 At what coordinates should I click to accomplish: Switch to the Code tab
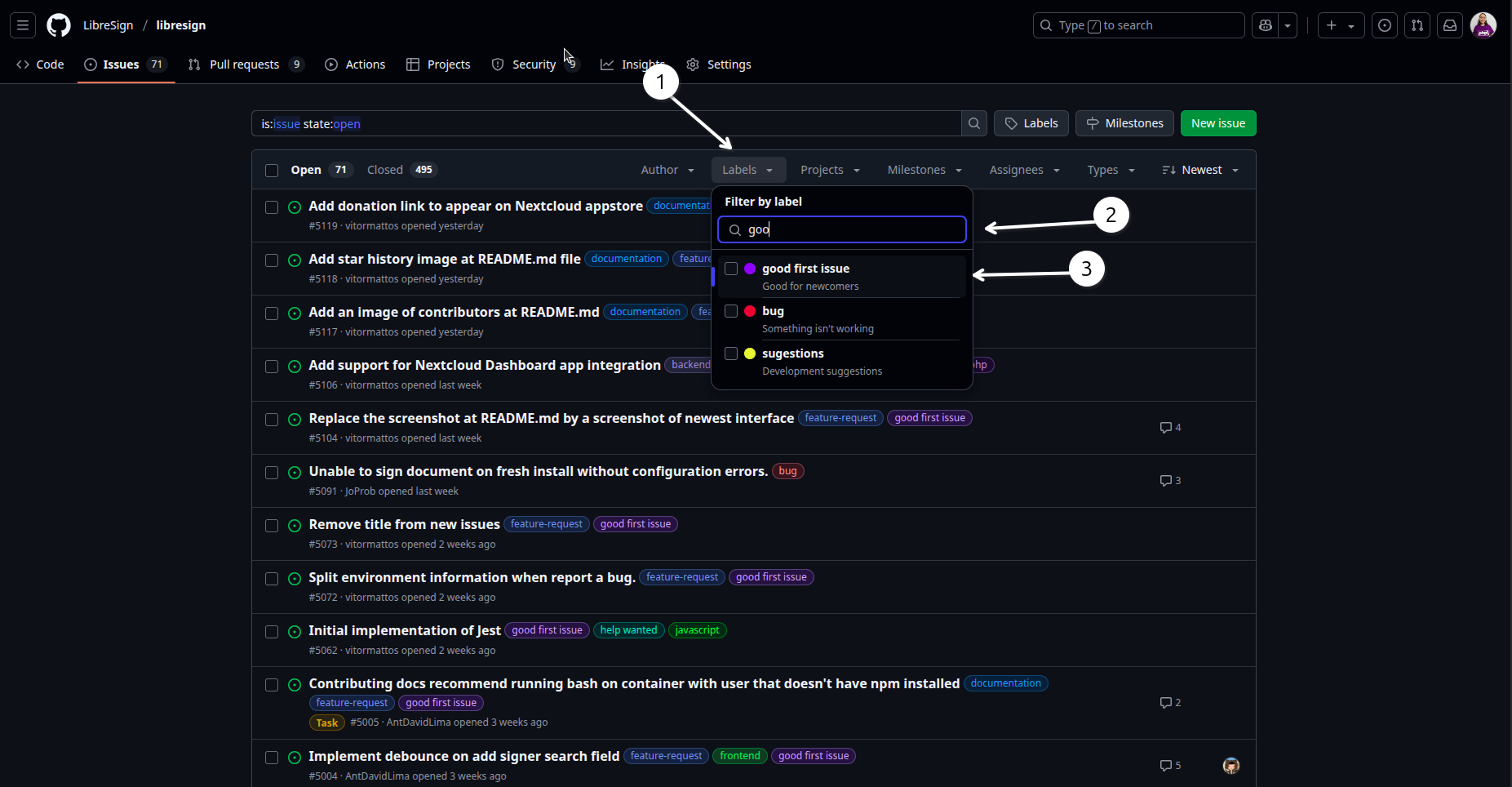pyautogui.click(x=40, y=64)
